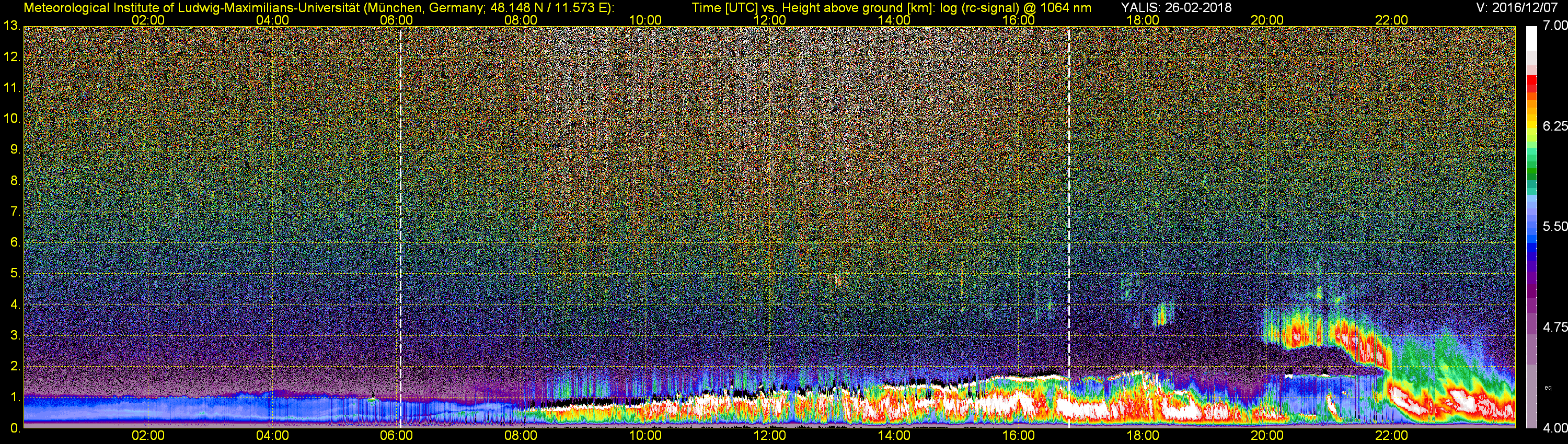Screen dimensions: 1568x444
Task: Click the 02:00 label on the bottom time axis
Action: point(148,436)
